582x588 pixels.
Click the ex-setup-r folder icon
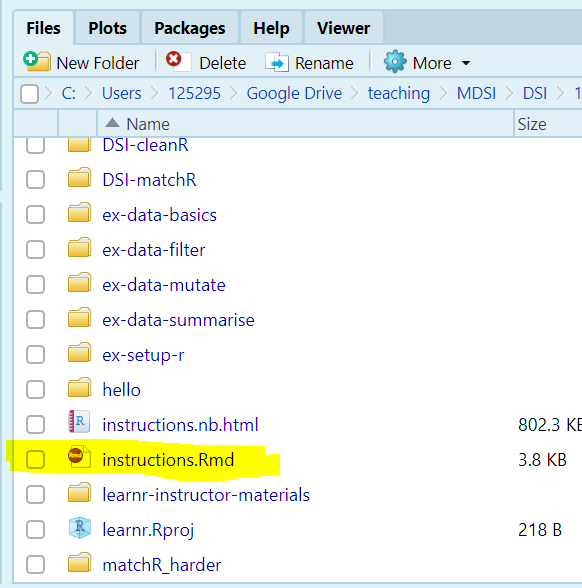(x=79, y=352)
